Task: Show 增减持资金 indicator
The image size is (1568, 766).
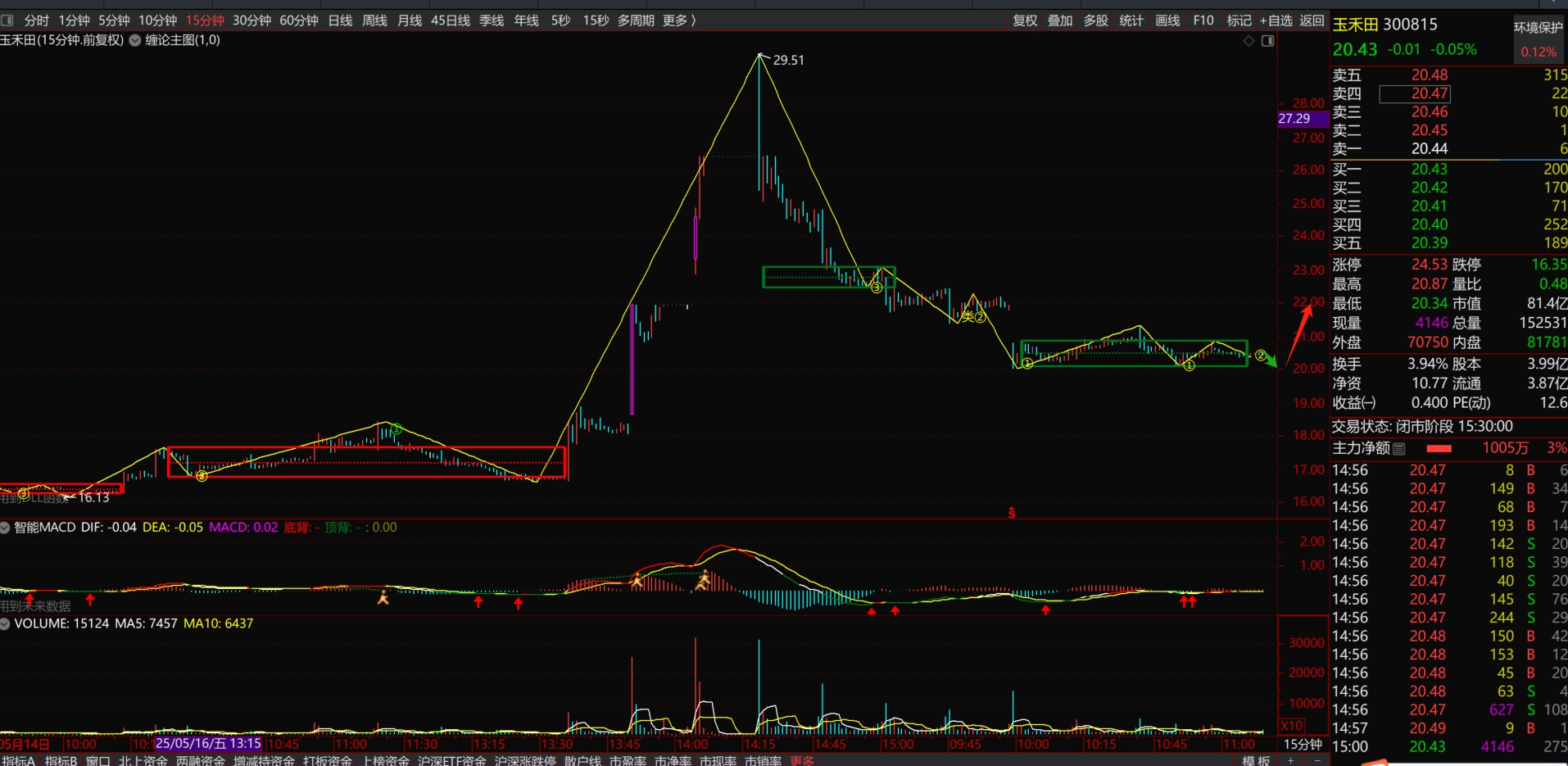Action: (x=264, y=760)
